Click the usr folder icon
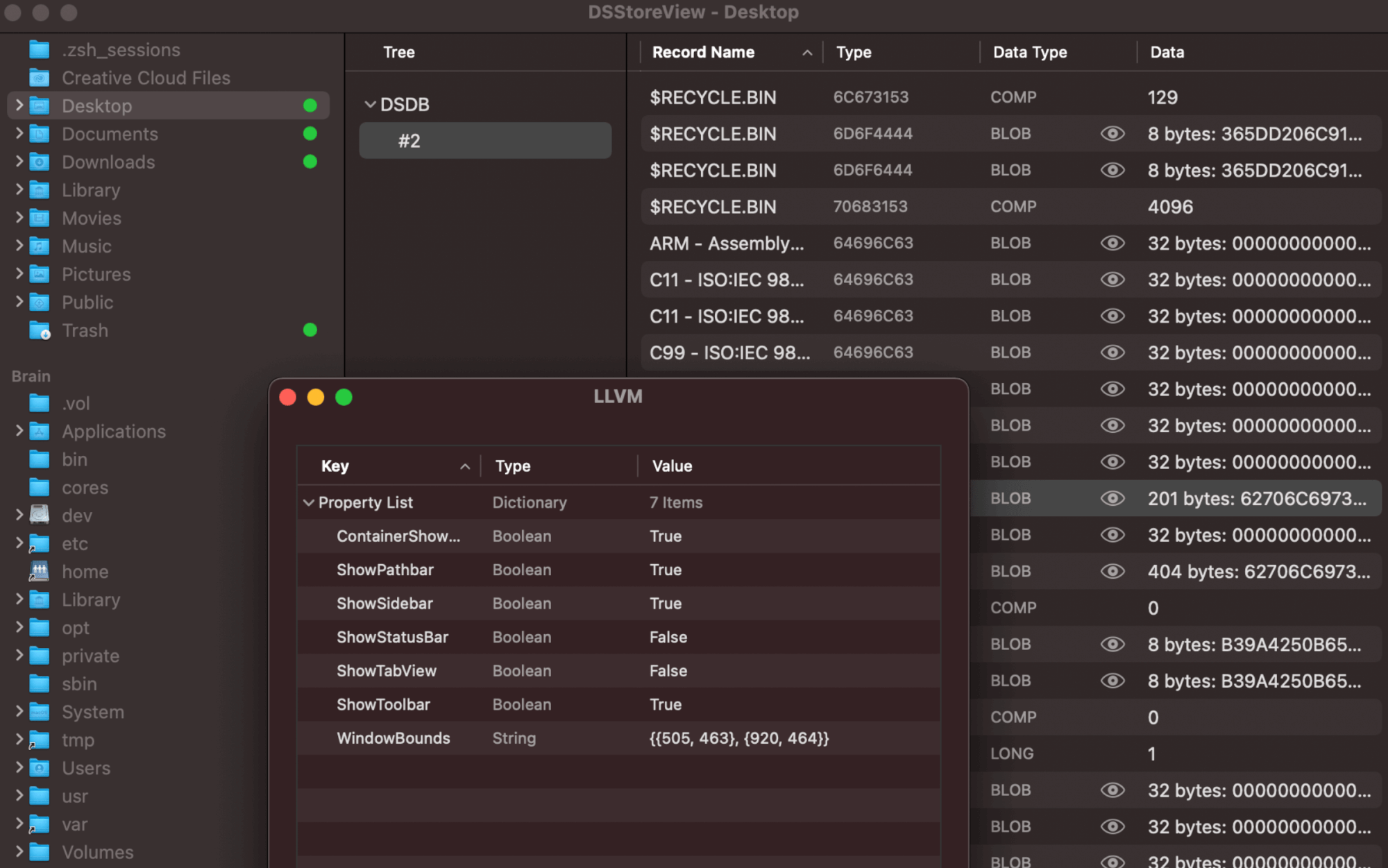The image size is (1388, 868). (x=40, y=797)
